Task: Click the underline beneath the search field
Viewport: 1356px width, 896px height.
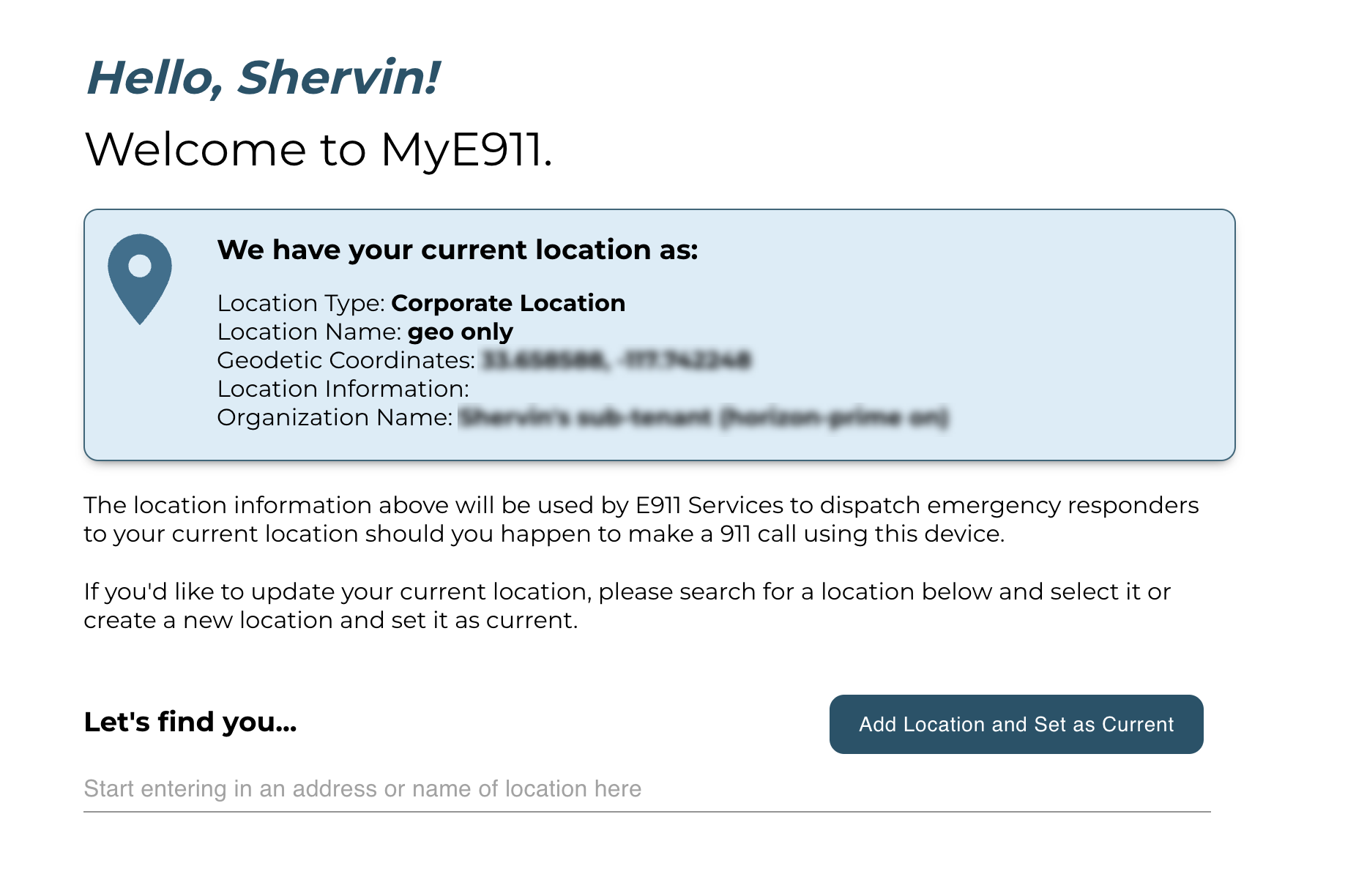Action: 647,811
